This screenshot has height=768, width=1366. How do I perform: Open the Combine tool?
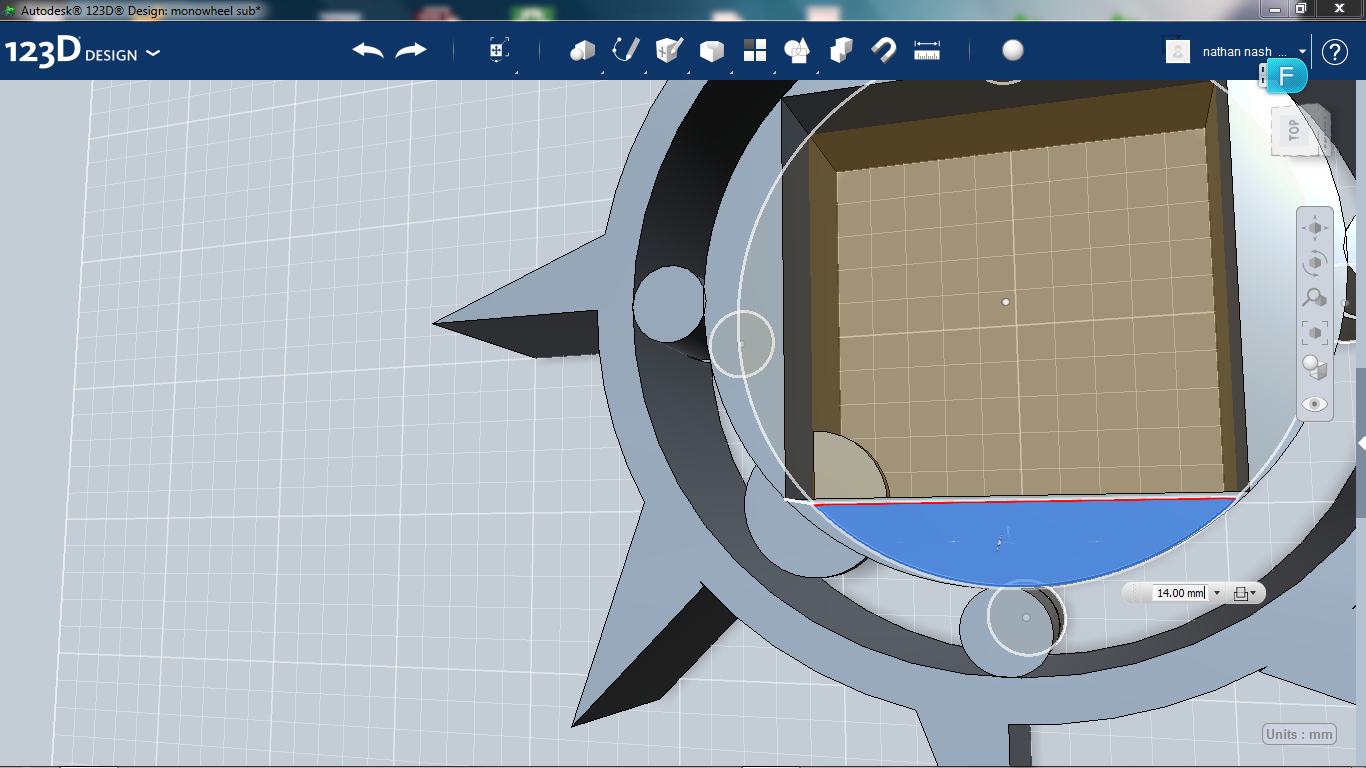[841, 50]
